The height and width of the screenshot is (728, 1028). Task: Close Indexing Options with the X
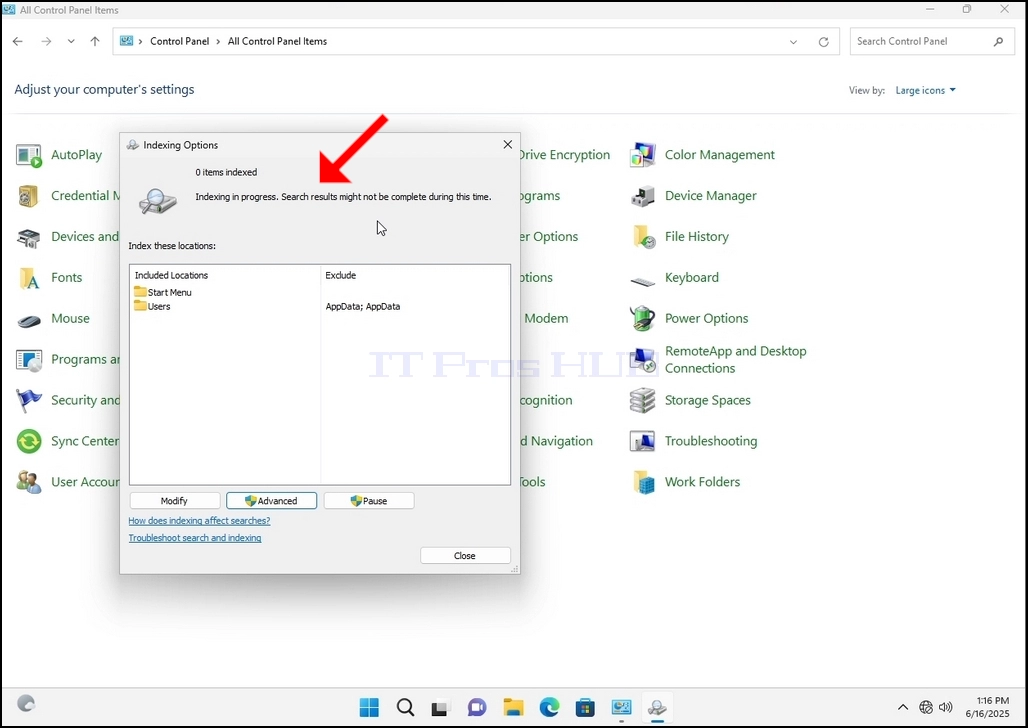[507, 144]
